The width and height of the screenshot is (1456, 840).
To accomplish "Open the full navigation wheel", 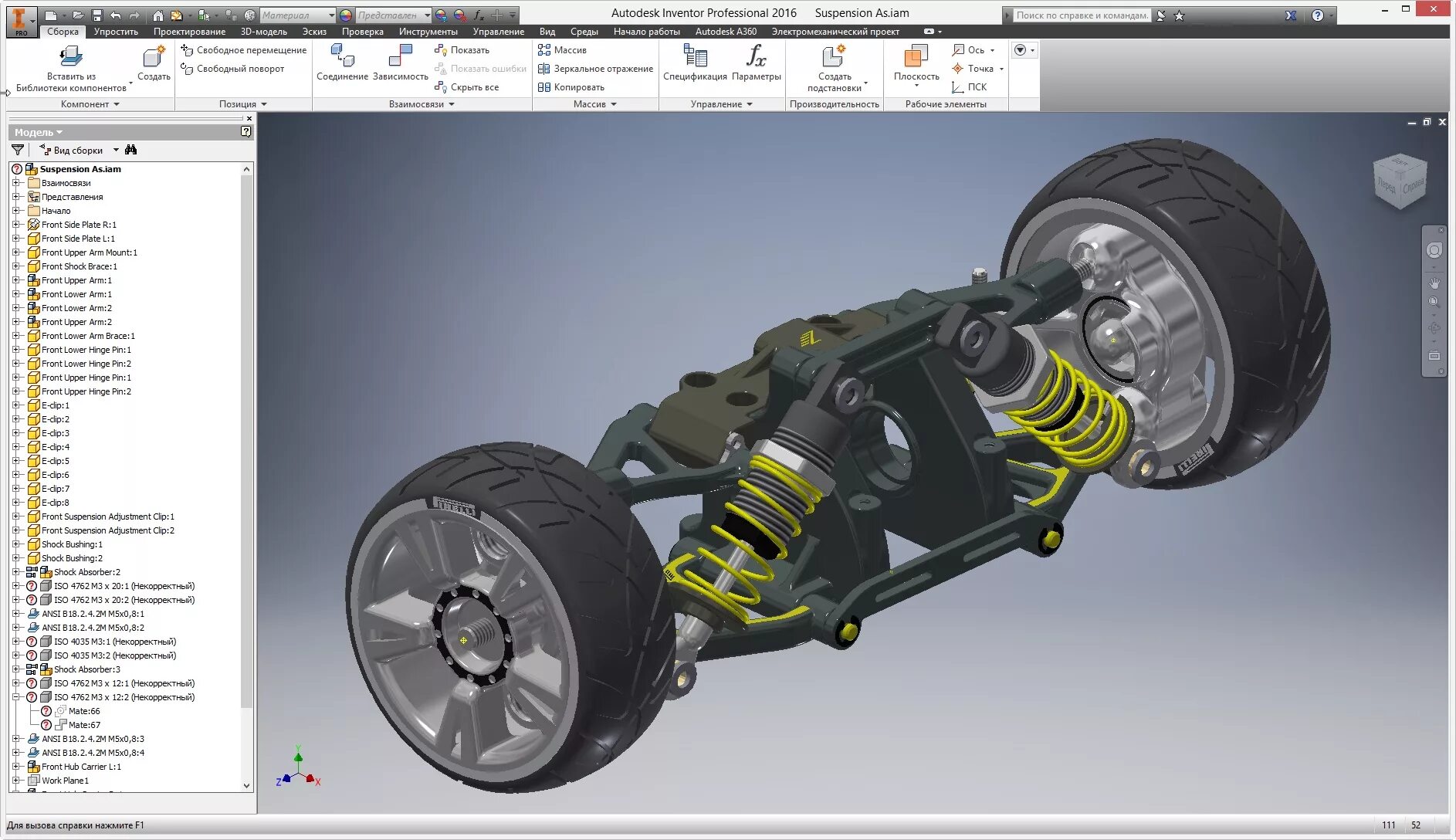I will pos(1434,250).
